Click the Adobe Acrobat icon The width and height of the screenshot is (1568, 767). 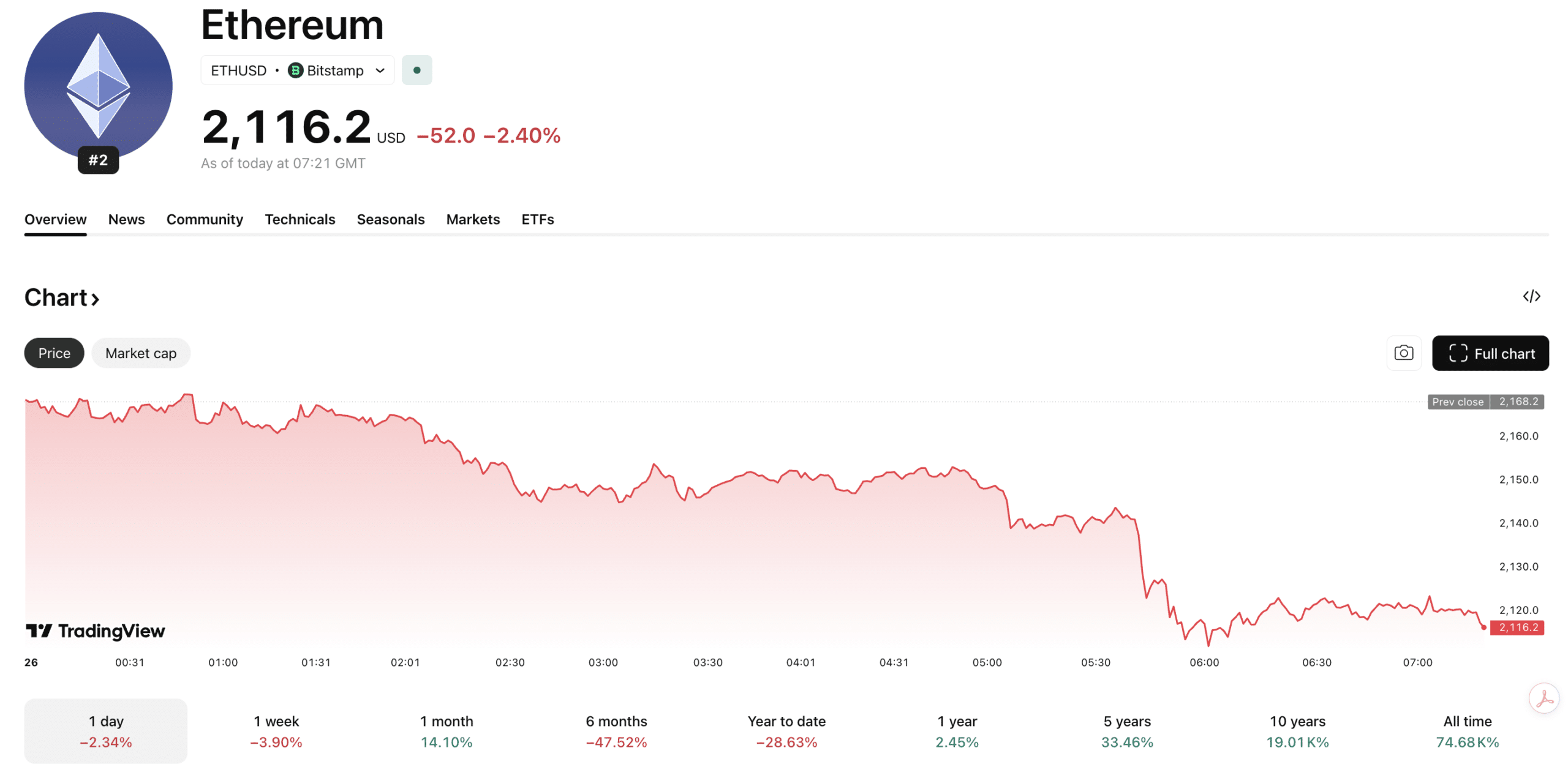coord(1544,697)
